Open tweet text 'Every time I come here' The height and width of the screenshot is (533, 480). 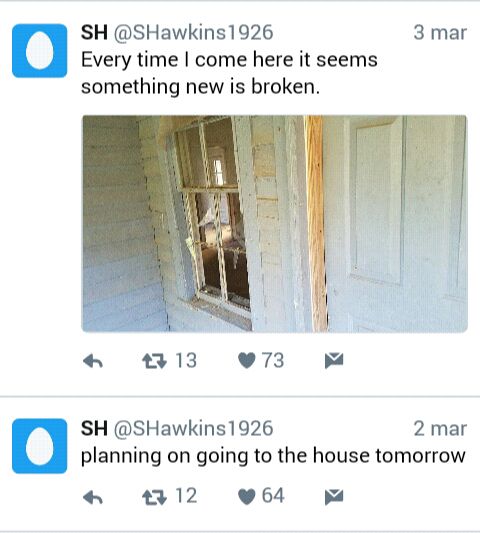tap(229, 73)
